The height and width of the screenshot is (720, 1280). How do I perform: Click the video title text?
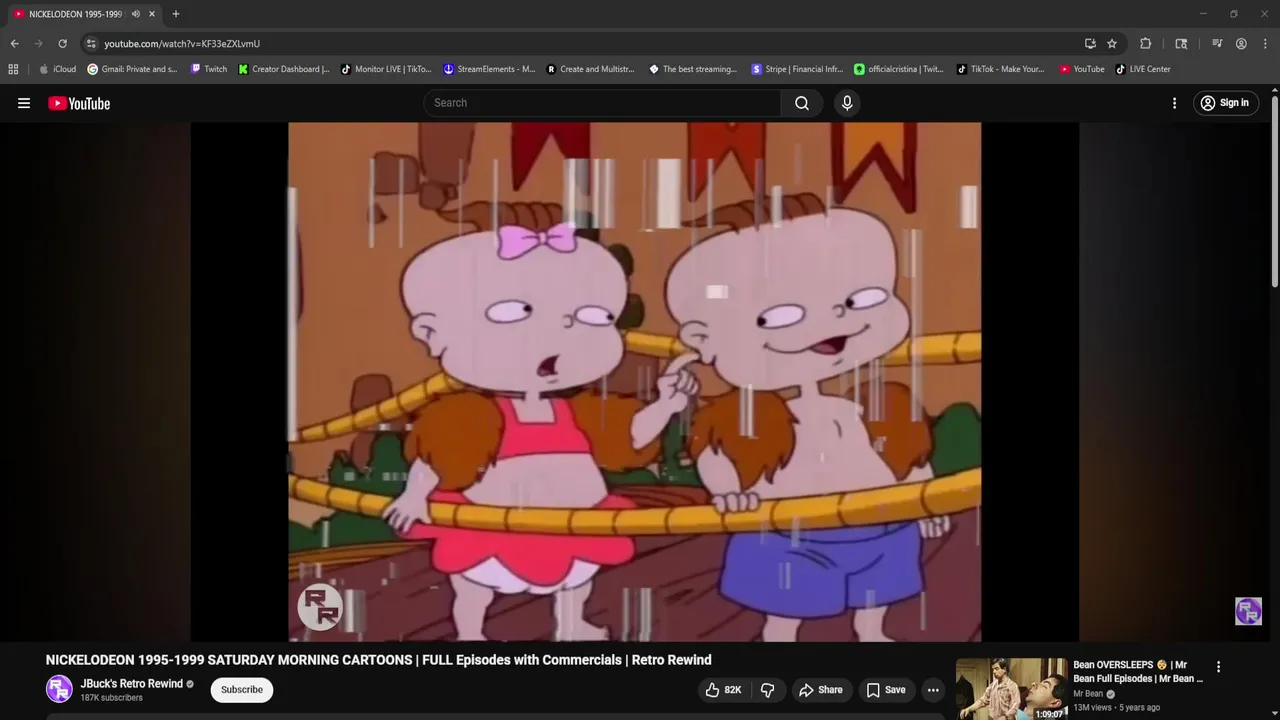379,660
